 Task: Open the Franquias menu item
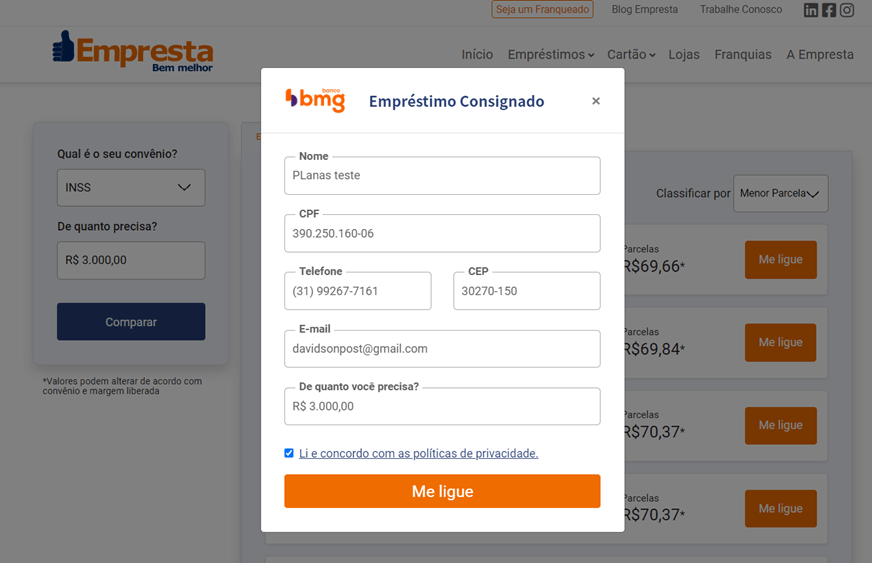pos(743,55)
